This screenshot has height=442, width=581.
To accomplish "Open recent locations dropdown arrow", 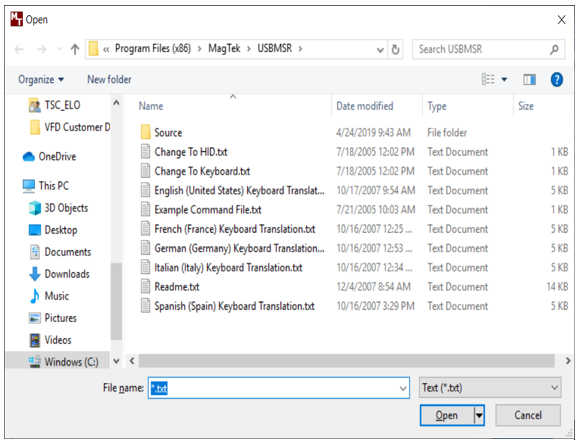I will (59, 49).
